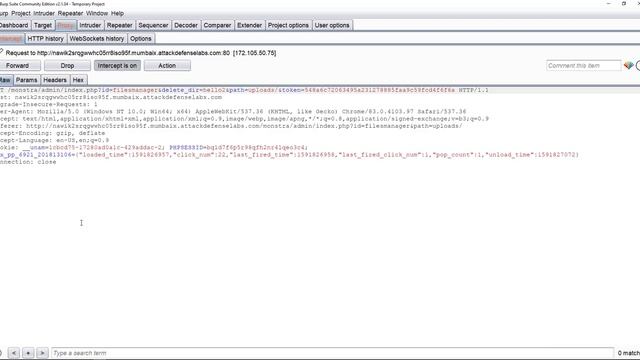The width and height of the screenshot is (640, 360).
Task: Select the Proxy main tab
Action: click(65, 25)
